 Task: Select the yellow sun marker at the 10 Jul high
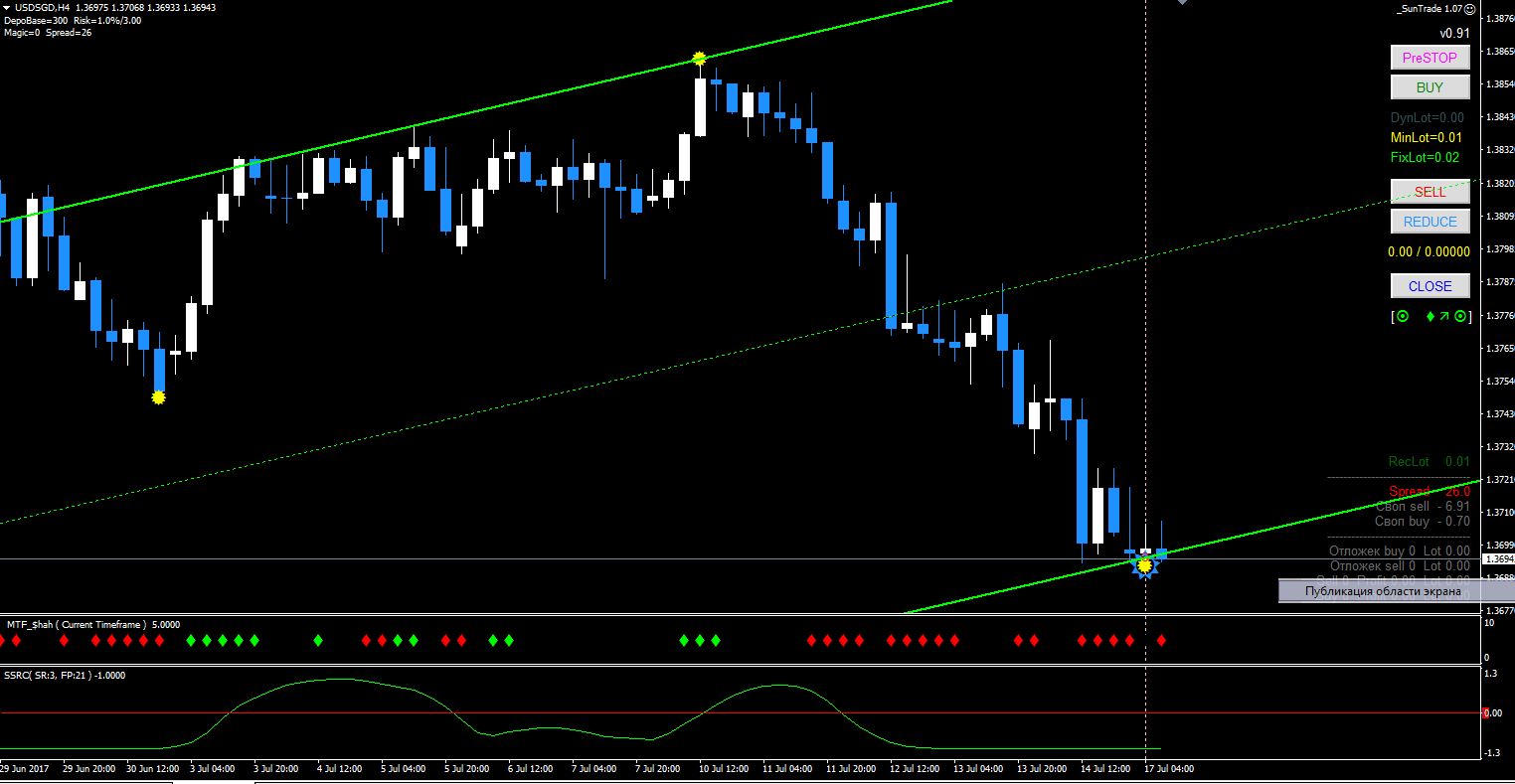[x=700, y=59]
